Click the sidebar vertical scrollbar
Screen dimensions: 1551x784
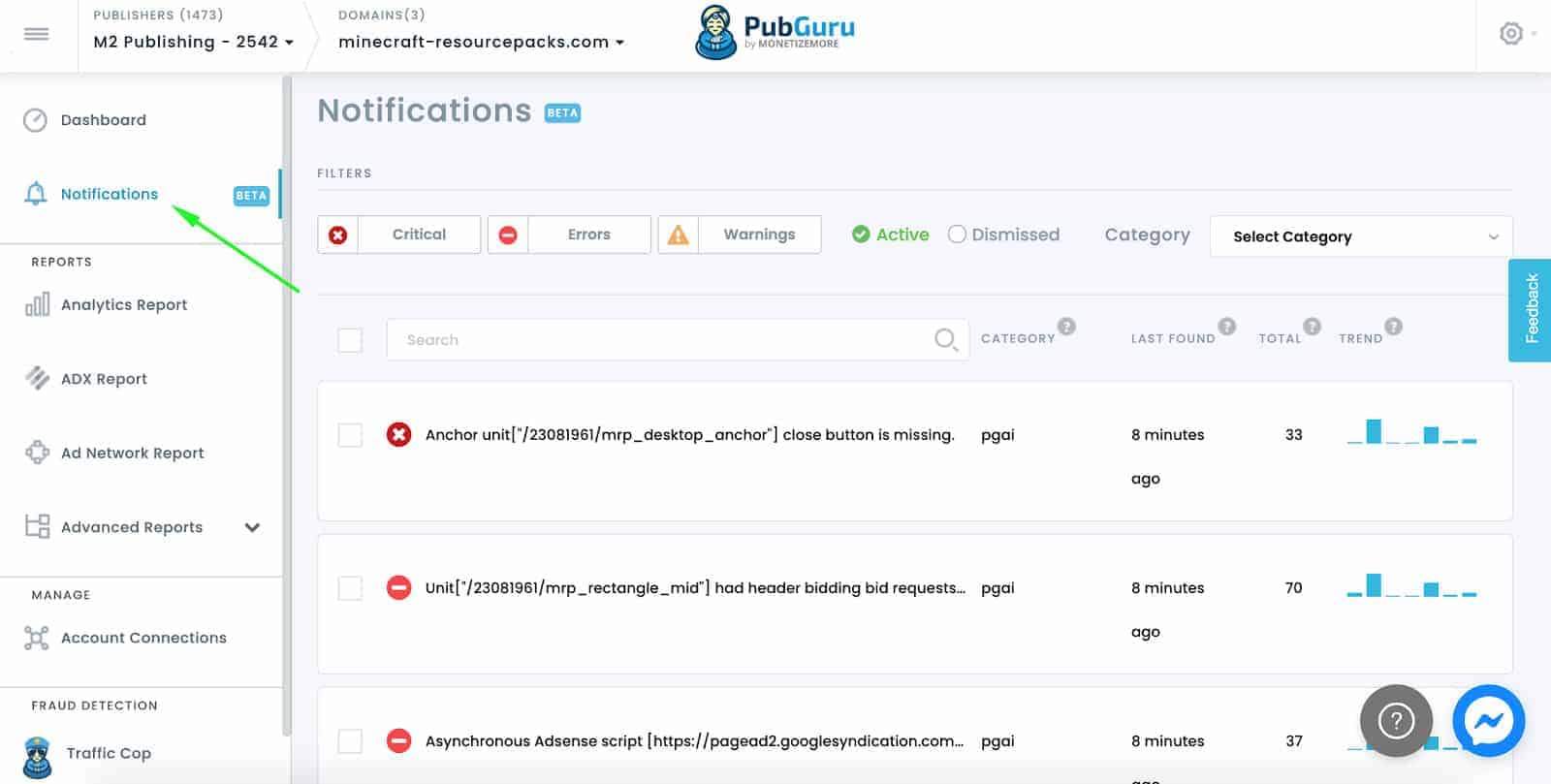click(x=286, y=407)
